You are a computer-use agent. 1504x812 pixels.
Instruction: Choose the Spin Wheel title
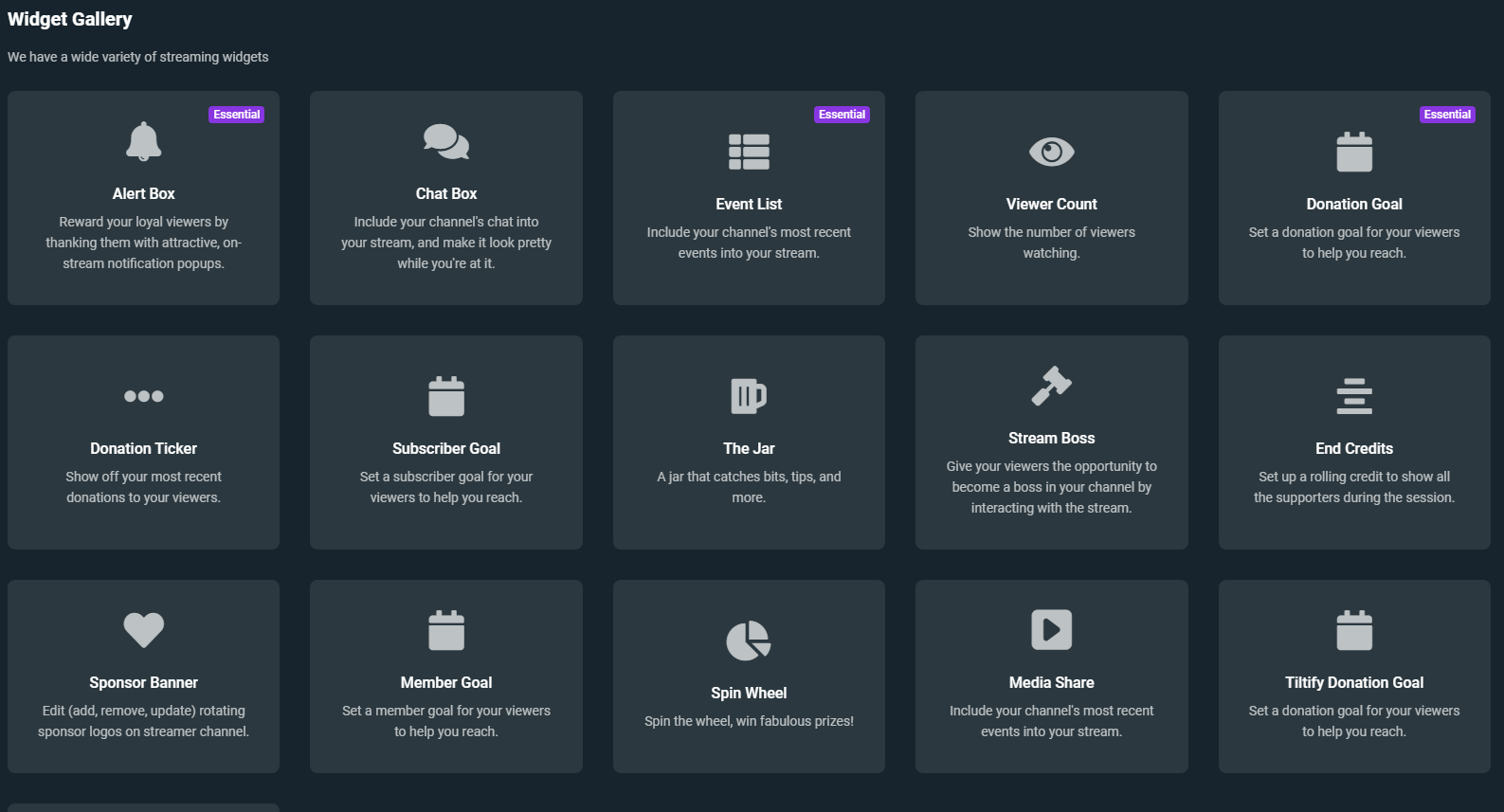[x=749, y=693]
